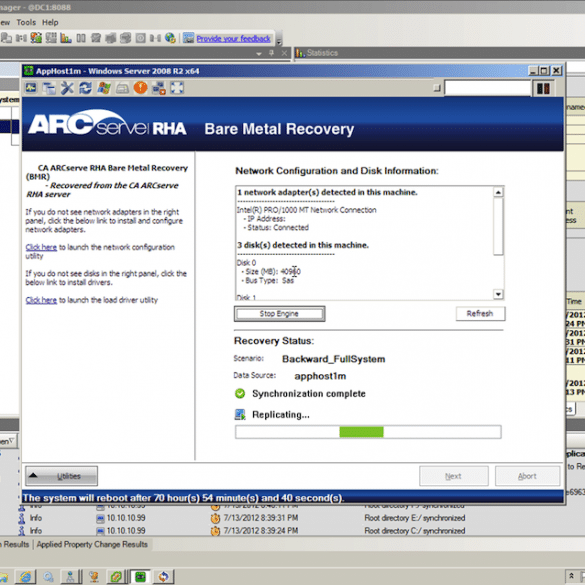The width and height of the screenshot is (585, 585).
Task: Click the disk info scrollbar up arrow
Action: coord(498,192)
